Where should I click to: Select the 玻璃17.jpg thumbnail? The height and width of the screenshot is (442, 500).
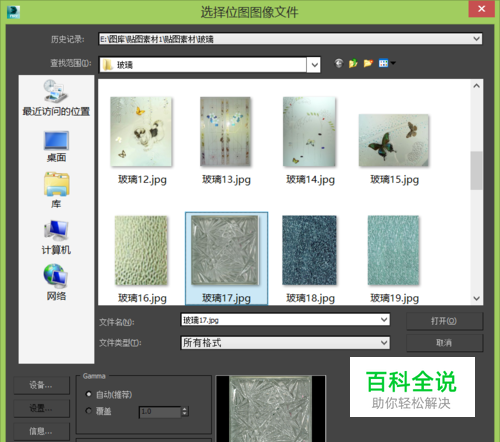click(225, 250)
